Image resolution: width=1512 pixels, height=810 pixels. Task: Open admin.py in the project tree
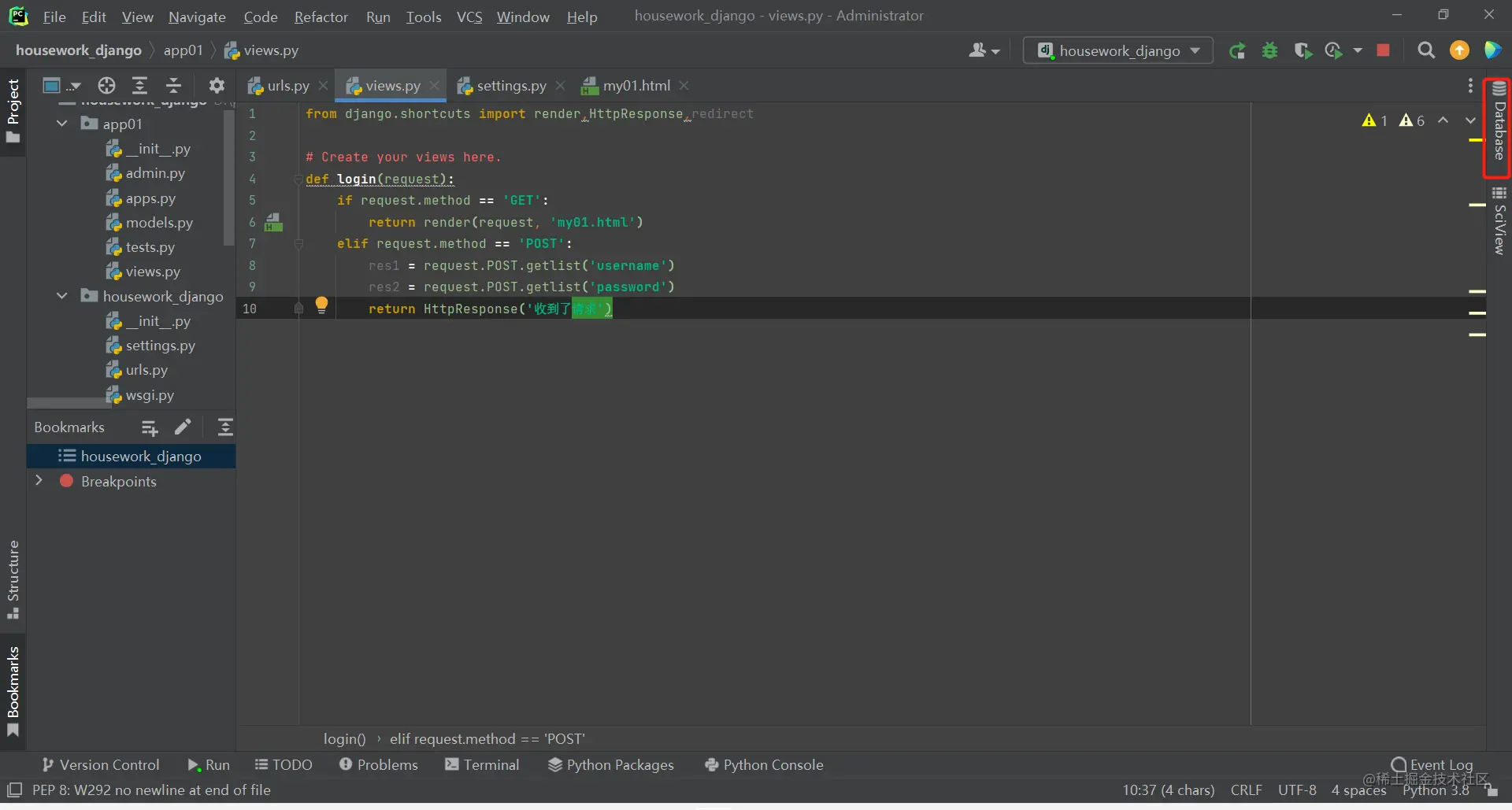pos(155,173)
